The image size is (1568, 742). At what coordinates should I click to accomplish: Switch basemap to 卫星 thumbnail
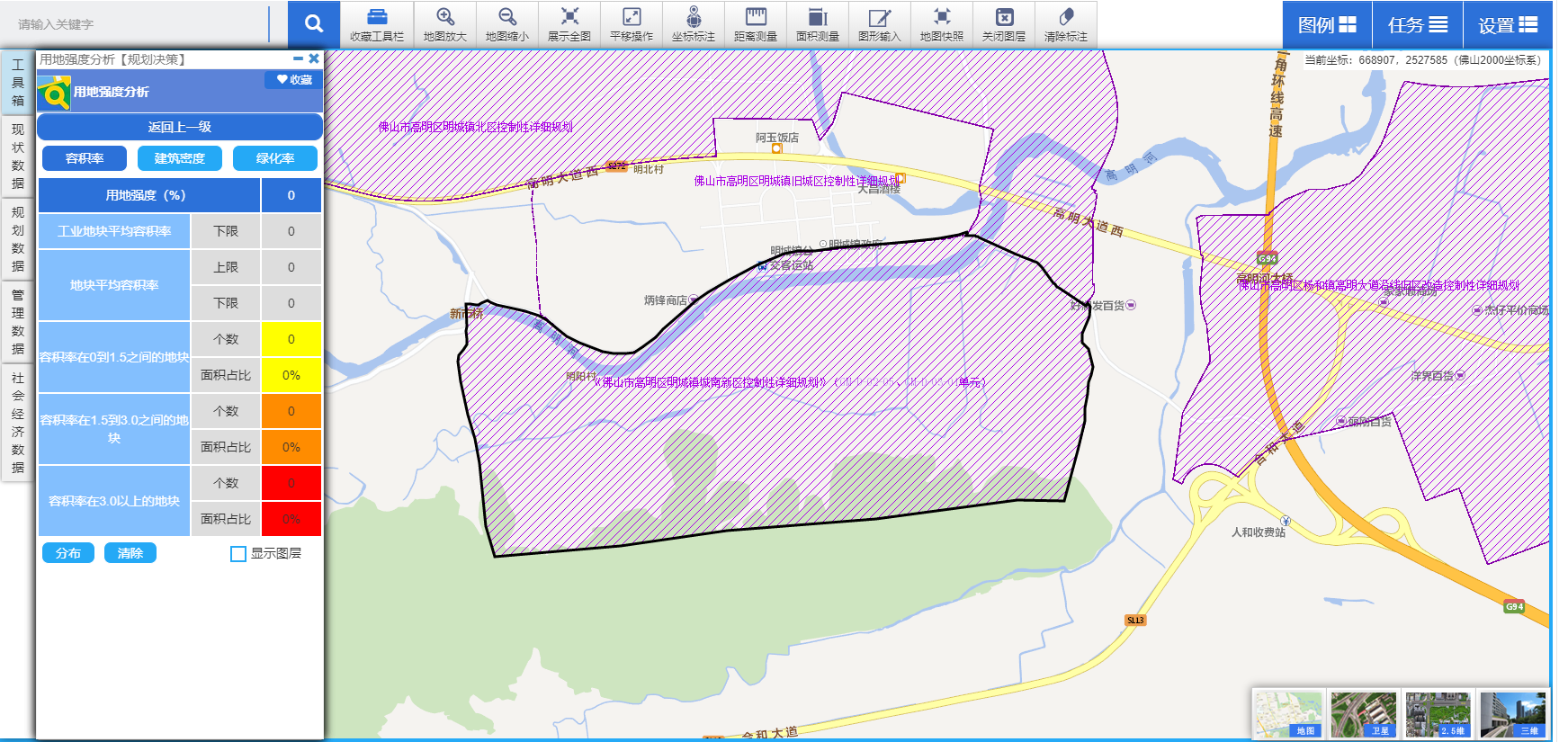[1364, 714]
